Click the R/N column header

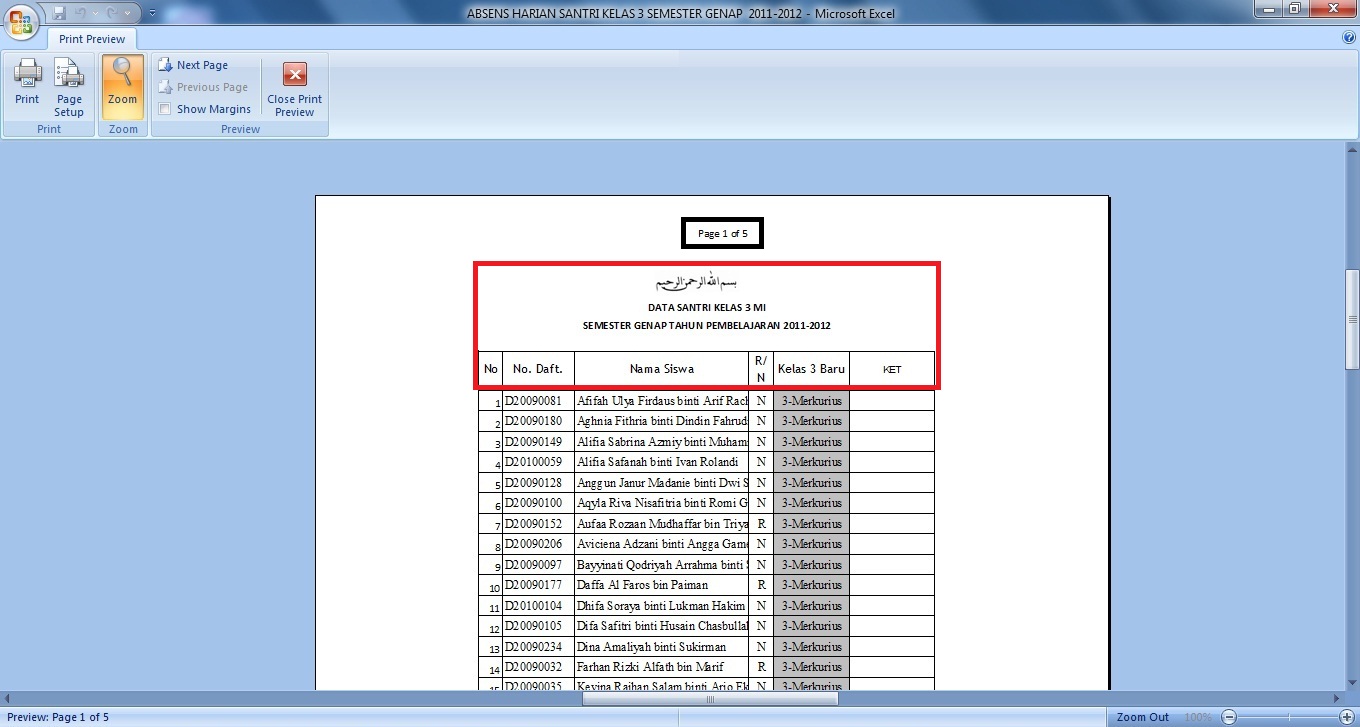coord(761,369)
